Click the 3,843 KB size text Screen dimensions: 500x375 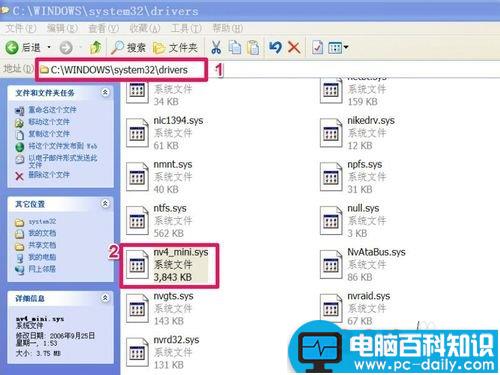tap(173, 277)
